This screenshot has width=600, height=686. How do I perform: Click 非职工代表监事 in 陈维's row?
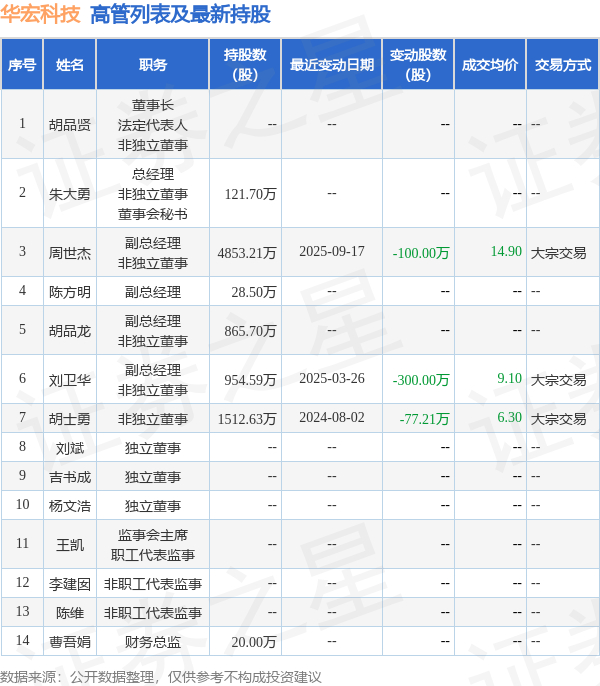coord(153,613)
